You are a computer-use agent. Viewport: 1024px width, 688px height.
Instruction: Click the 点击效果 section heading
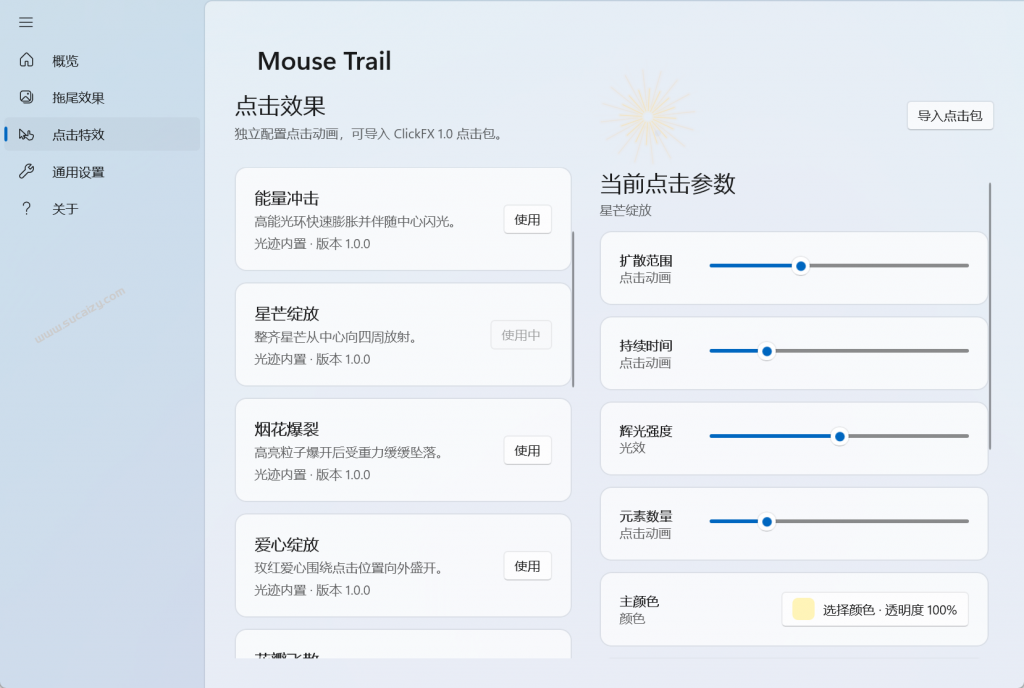[280, 106]
